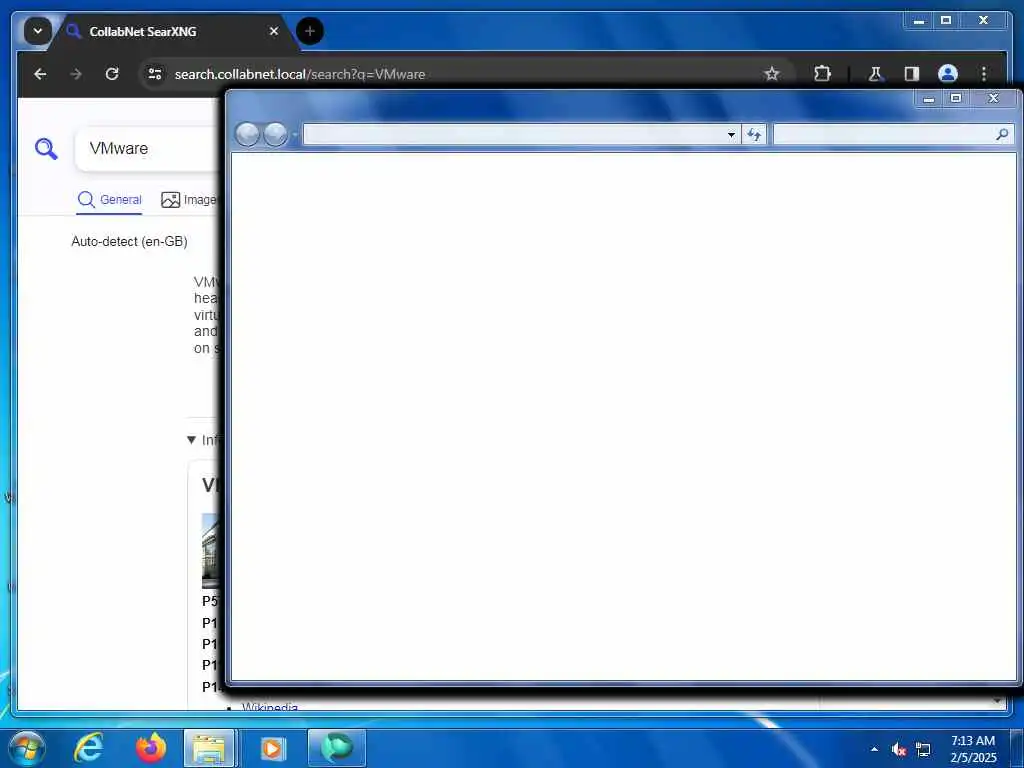The width and height of the screenshot is (1024, 768).
Task: Close the front Explorer window
Action: (993, 99)
